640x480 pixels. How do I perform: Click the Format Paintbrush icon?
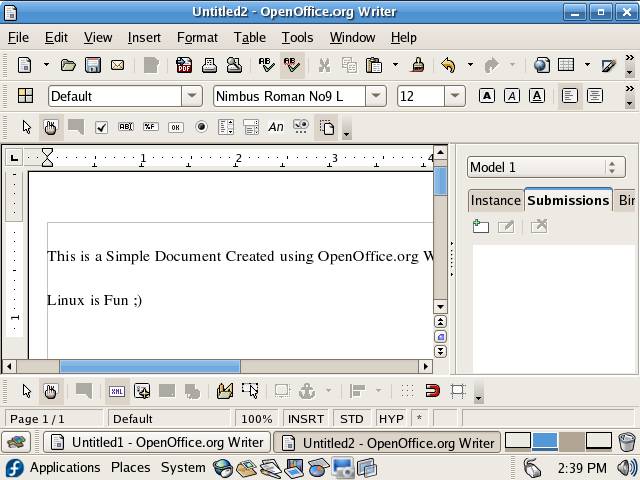coord(418,66)
